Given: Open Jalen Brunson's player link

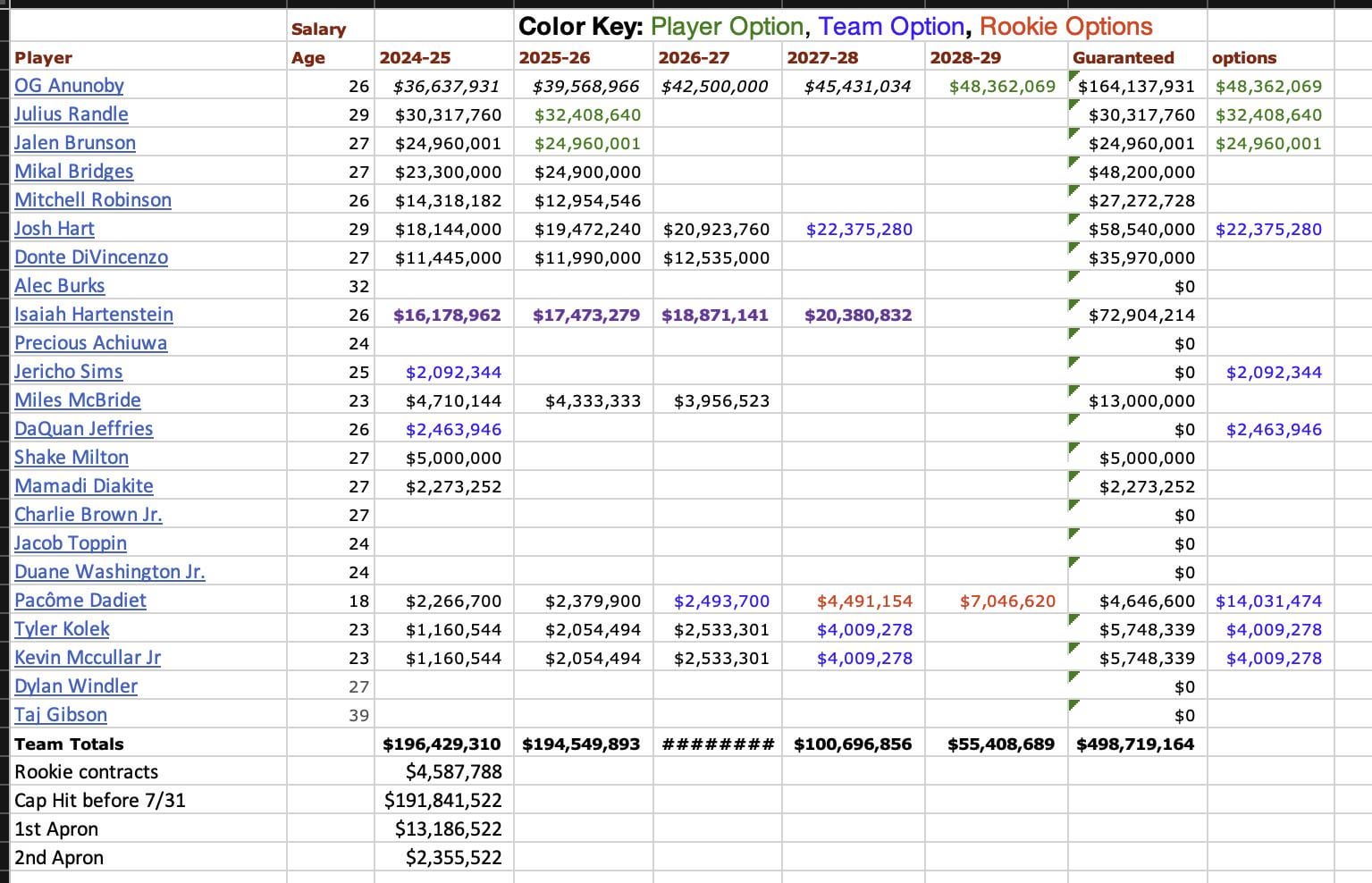Looking at the screenshot, I should [75, 143].
